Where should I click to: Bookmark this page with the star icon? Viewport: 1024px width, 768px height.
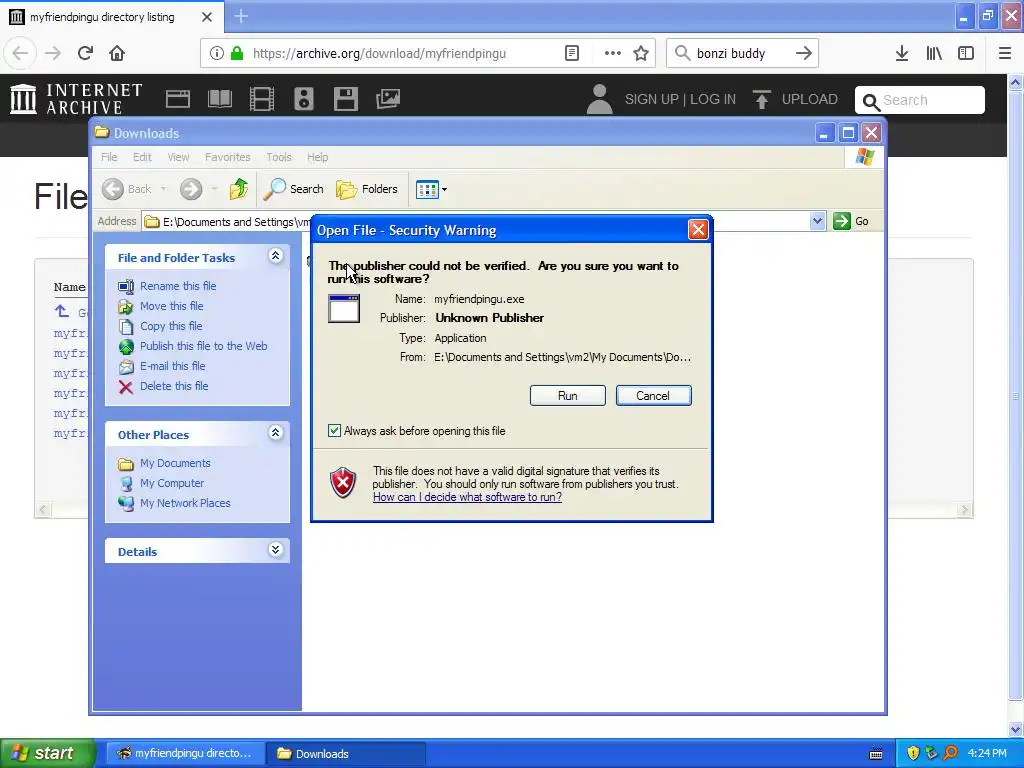[641, 54]
